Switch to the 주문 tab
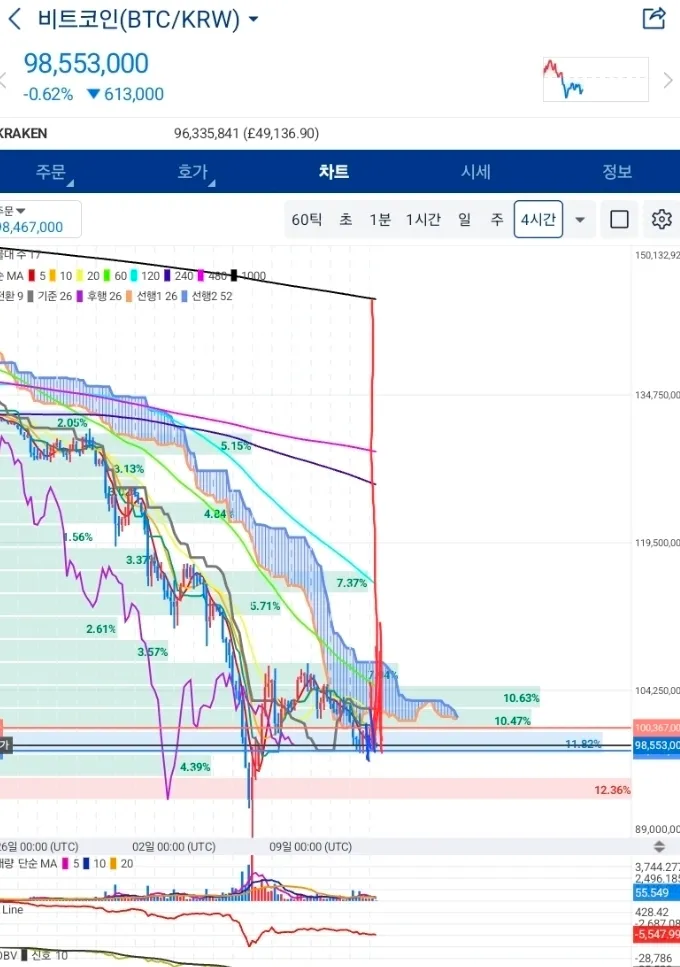 point(51,171)
